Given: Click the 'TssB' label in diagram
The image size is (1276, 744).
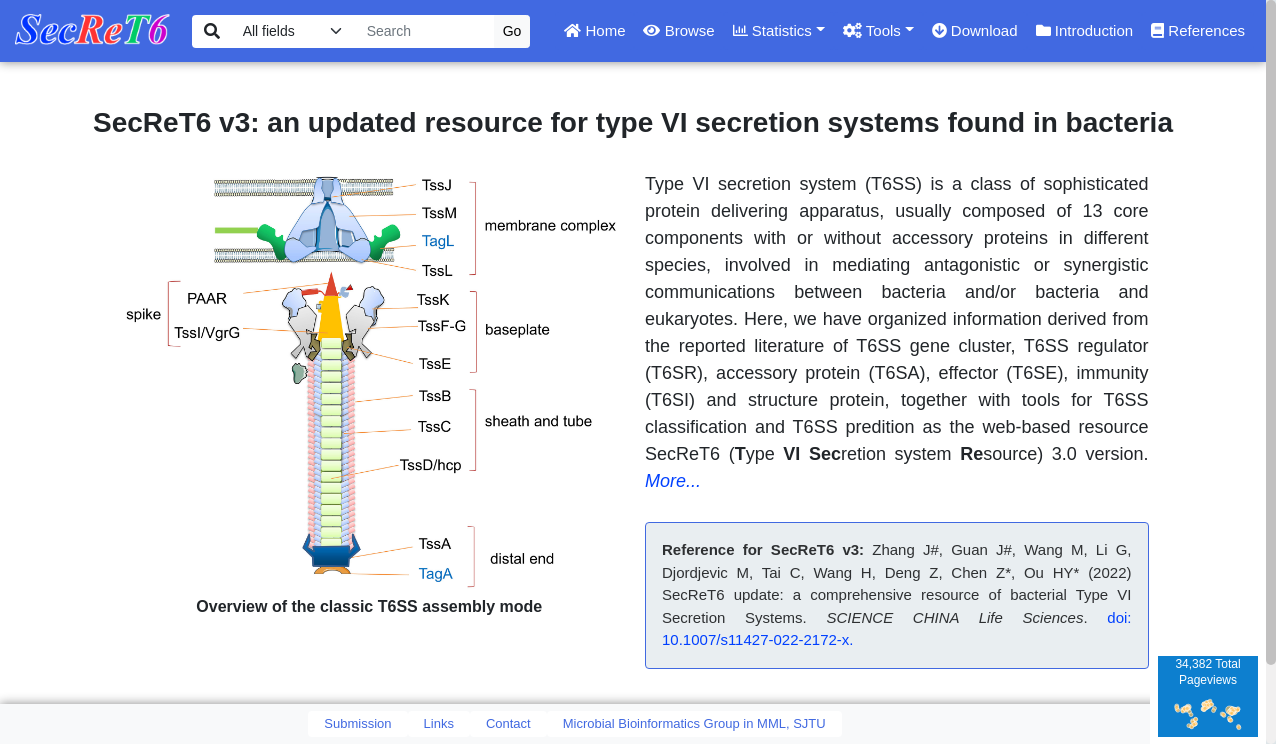Looking at the screenshot, I should point(435,396).
